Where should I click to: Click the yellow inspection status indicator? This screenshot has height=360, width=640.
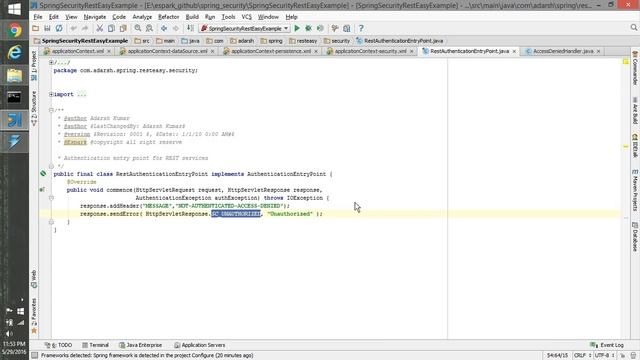click(x=626, y=62)
